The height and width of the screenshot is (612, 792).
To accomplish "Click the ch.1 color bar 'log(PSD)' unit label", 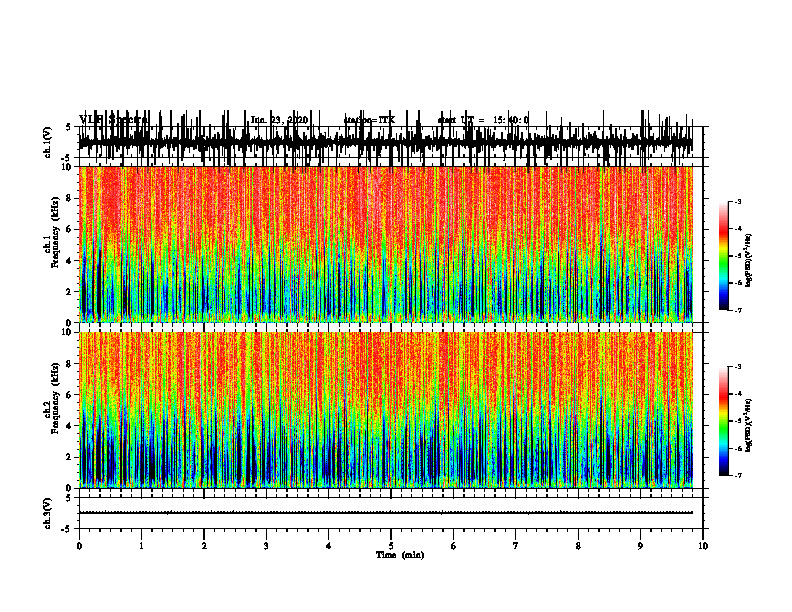I will click(749, 261).
